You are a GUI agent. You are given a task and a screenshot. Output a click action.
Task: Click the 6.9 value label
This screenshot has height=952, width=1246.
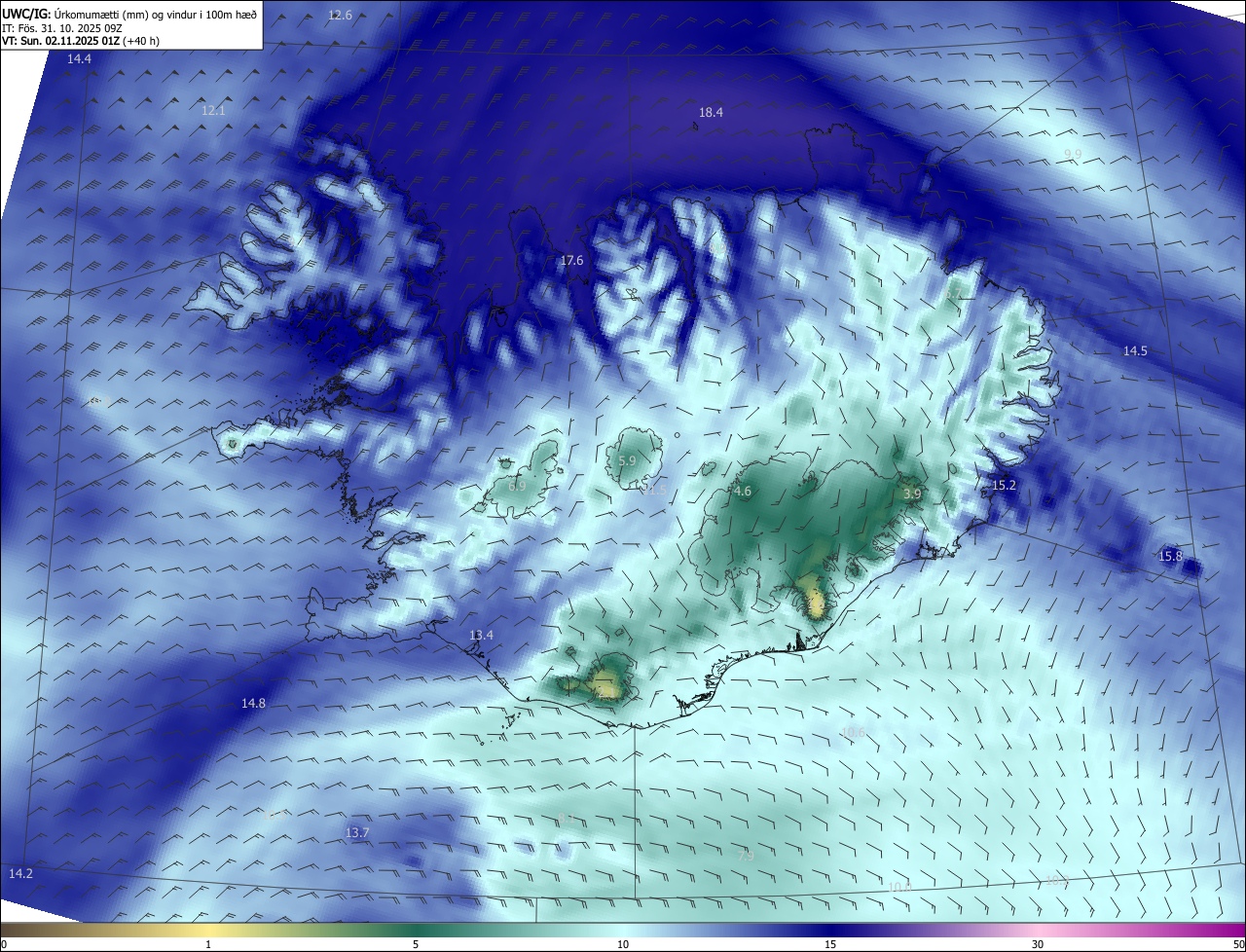tap(517, 486)
